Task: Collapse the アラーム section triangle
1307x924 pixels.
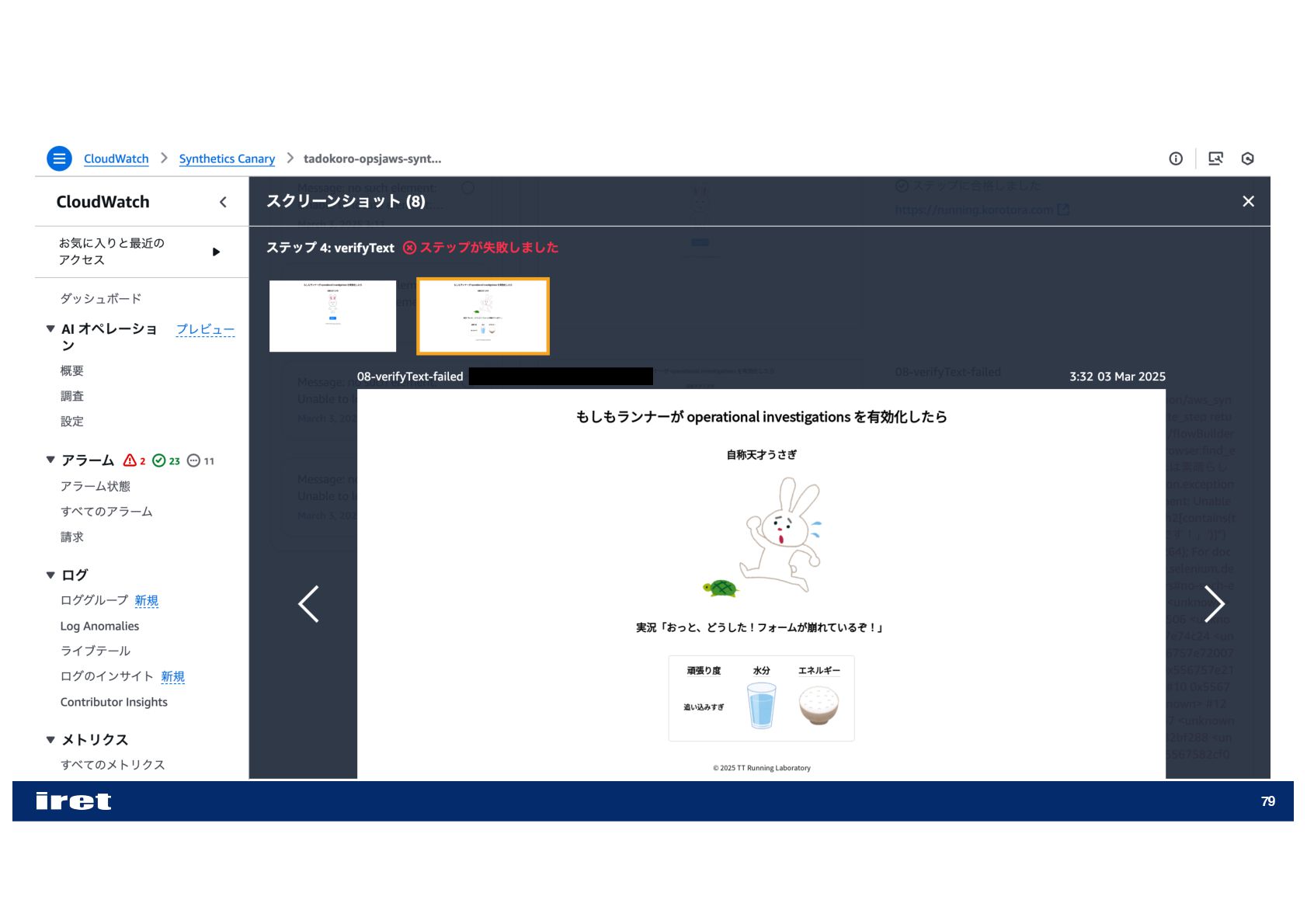Action: (x=50, y=460)
